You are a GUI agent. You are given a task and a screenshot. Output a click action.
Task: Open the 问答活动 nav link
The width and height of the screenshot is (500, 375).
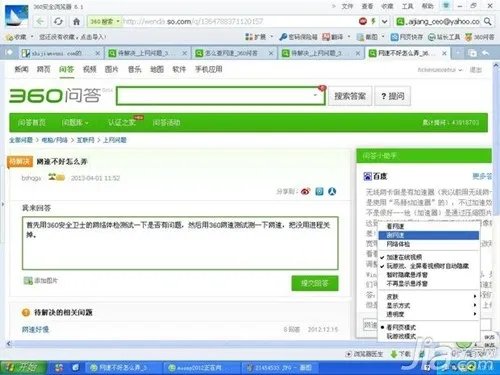[x=166, y=123]
